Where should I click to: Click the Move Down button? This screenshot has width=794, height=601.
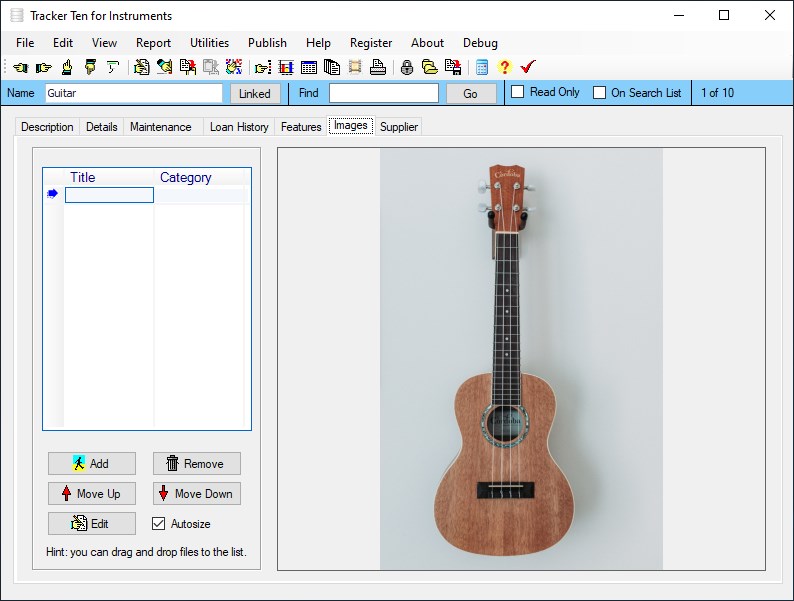[196, 493]
